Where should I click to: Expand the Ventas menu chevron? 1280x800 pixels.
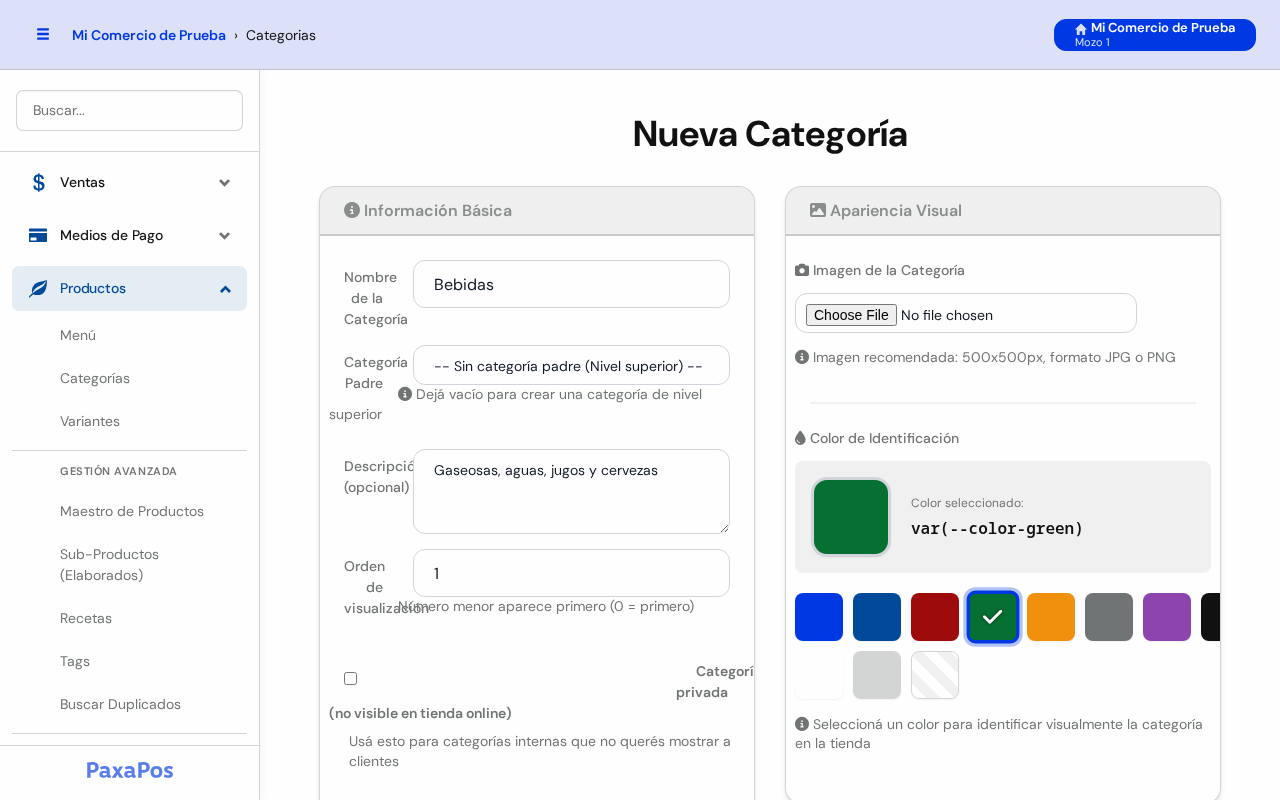pyautogui.click(x=225, y=183)
